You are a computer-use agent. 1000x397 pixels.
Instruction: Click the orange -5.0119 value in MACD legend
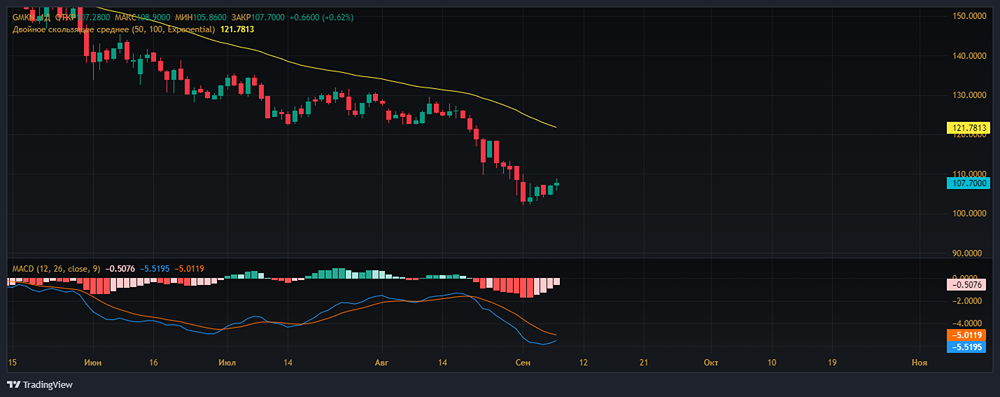pos(189,268)
